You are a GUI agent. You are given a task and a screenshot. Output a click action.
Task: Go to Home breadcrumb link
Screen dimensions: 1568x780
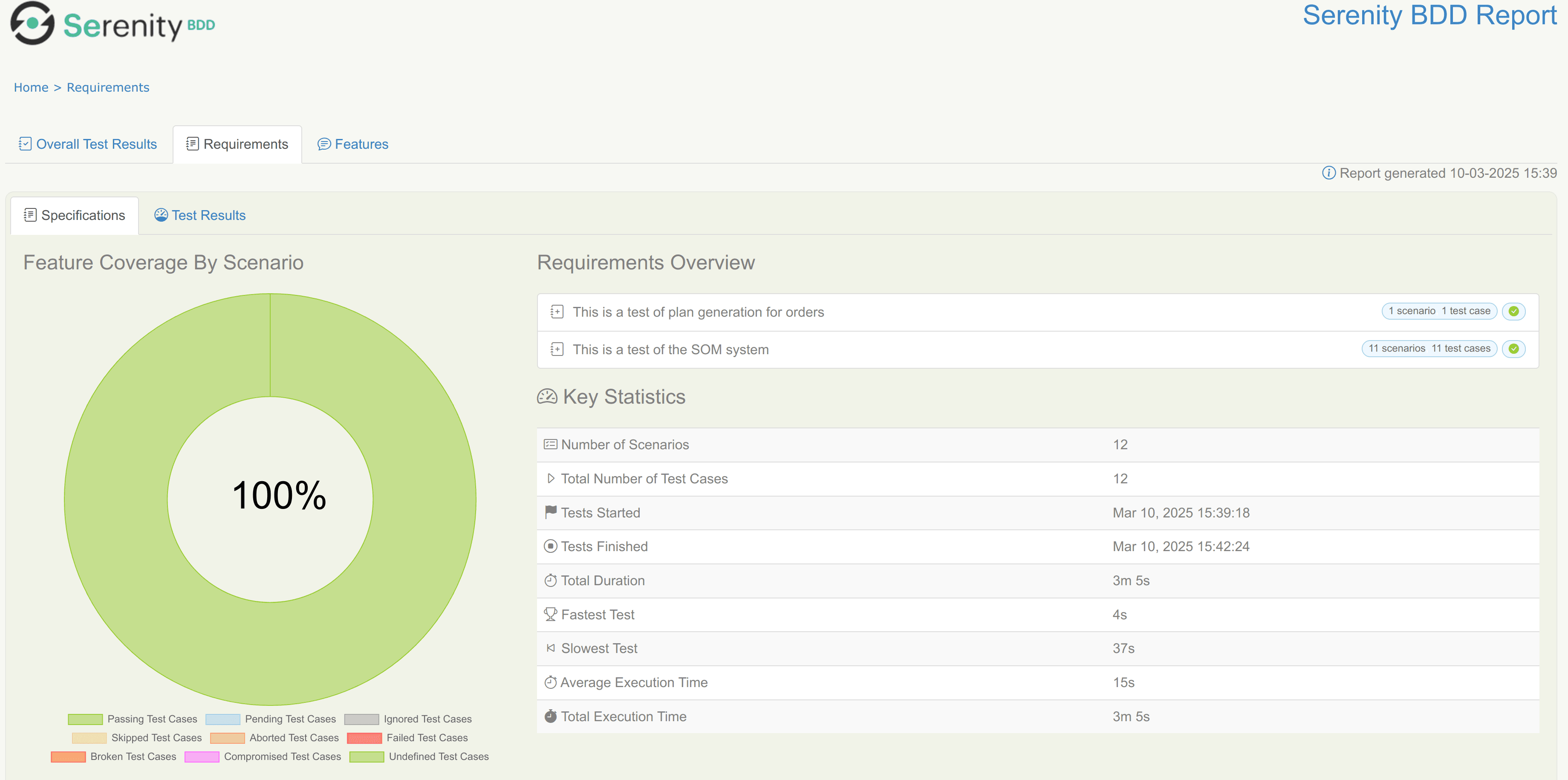pos(31,88)
